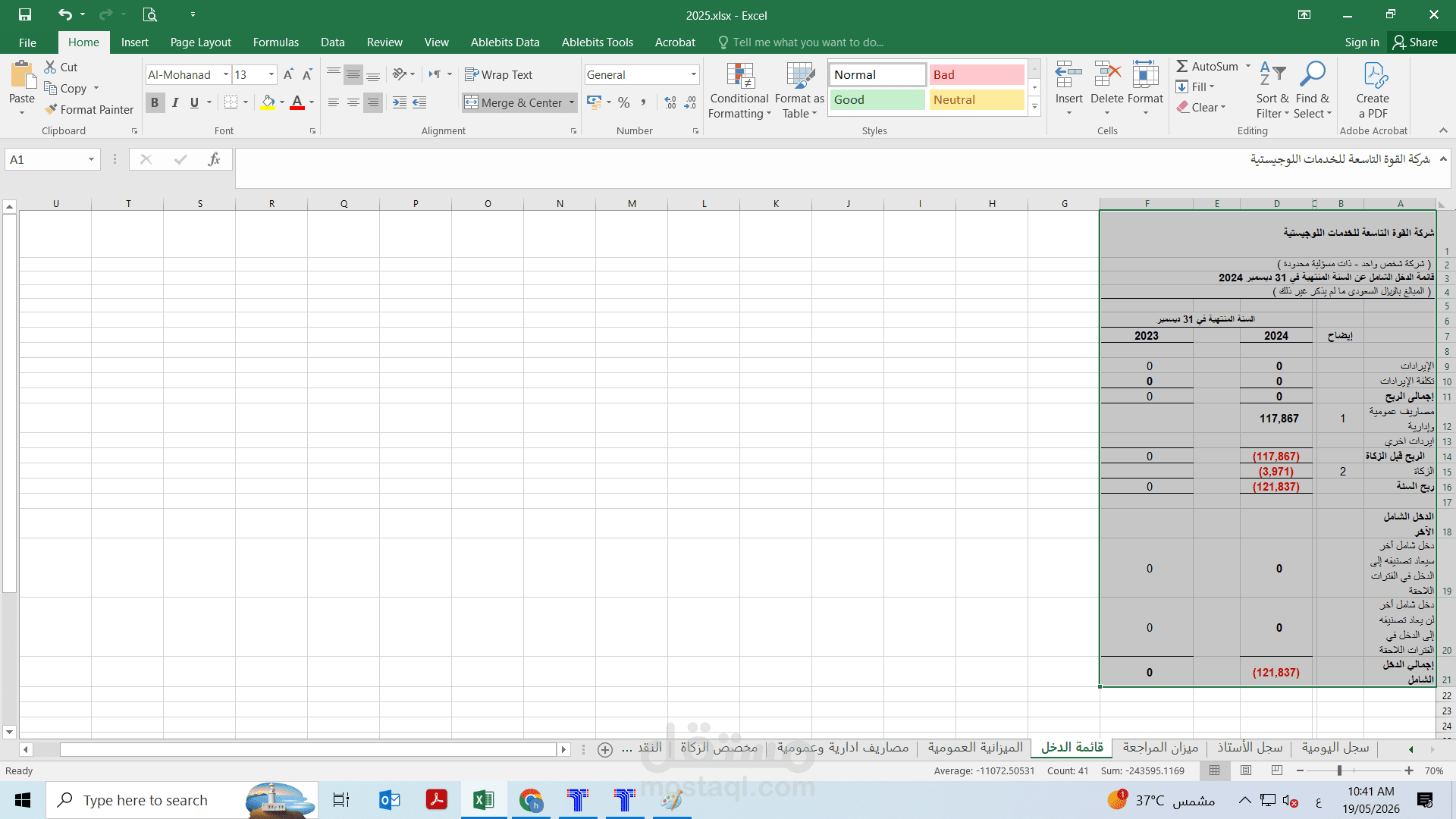Image resolution: width=1456 pixels, height=819 pixels.
Task: Toggle Merge & Center
Action: coord(513,102)
